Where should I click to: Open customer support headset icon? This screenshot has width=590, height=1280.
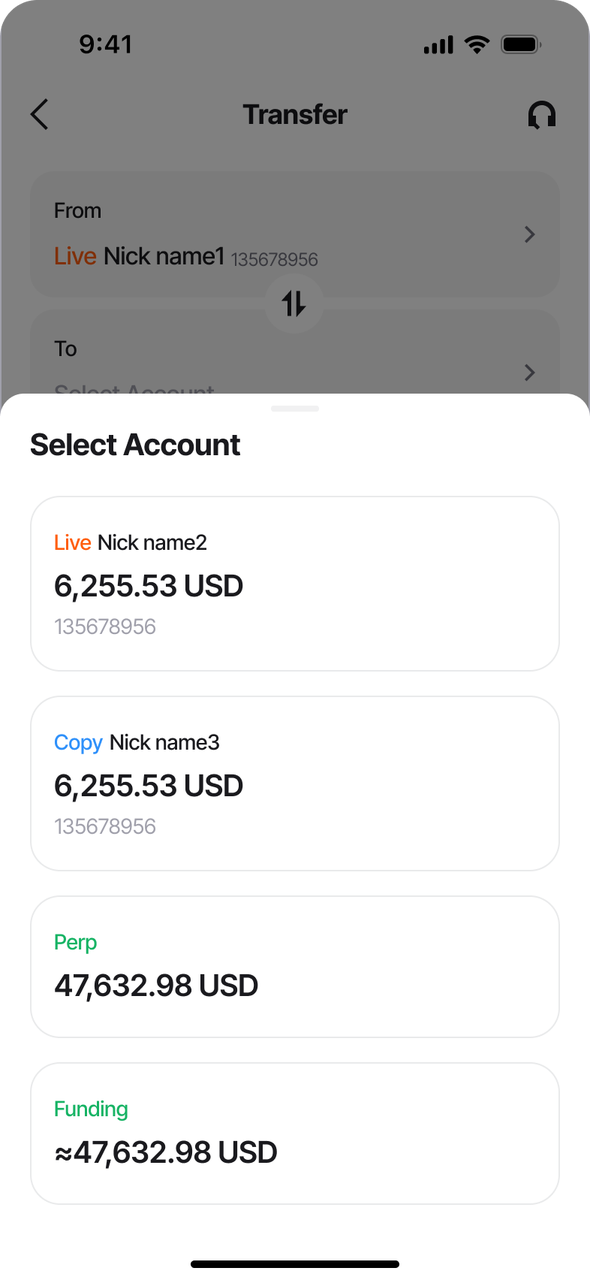point(542,115)
